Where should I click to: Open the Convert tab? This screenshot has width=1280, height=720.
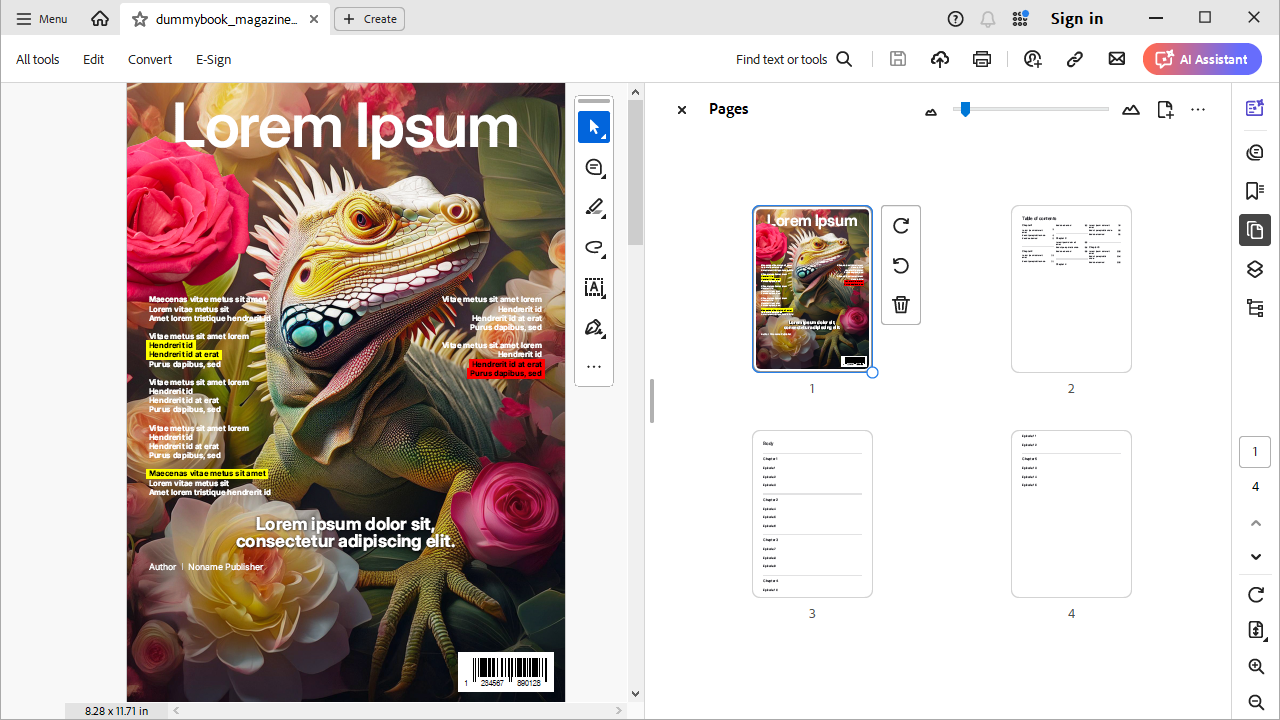coord(150,59)
